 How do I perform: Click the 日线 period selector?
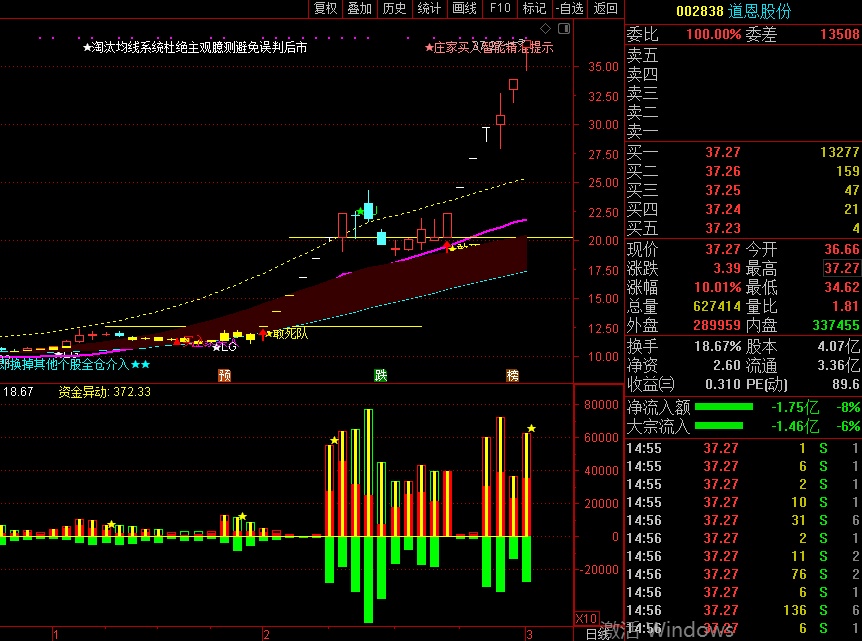[597, 633]
